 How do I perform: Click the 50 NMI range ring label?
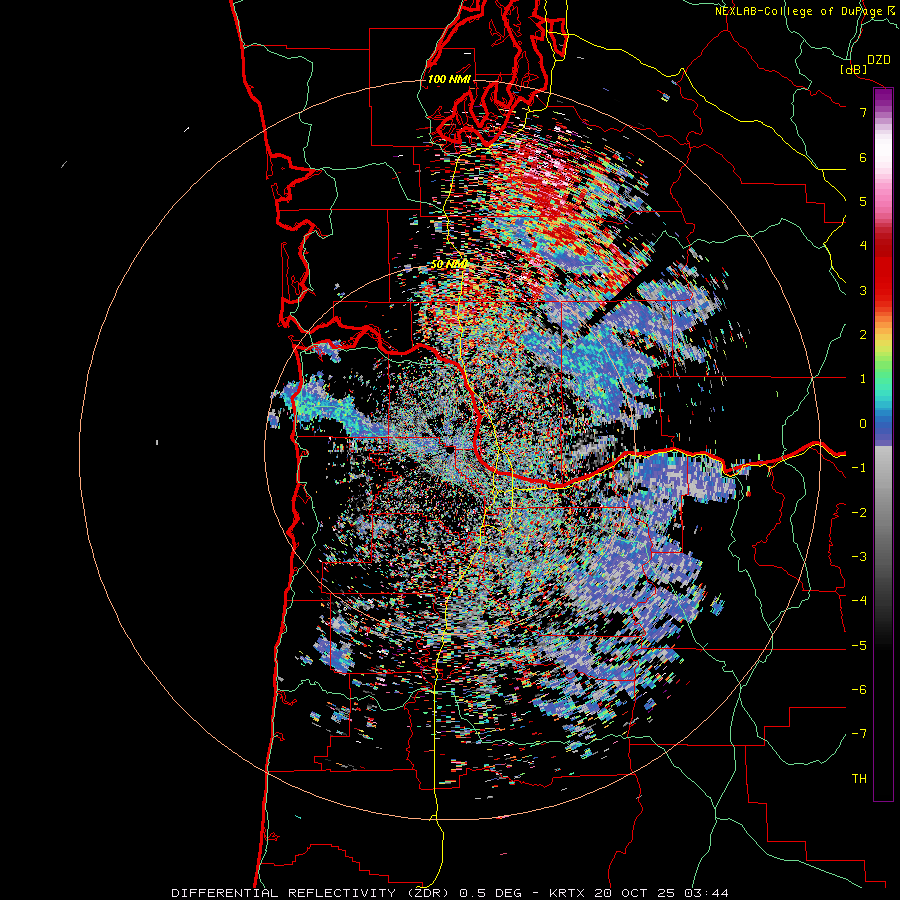tap(449, 264)
